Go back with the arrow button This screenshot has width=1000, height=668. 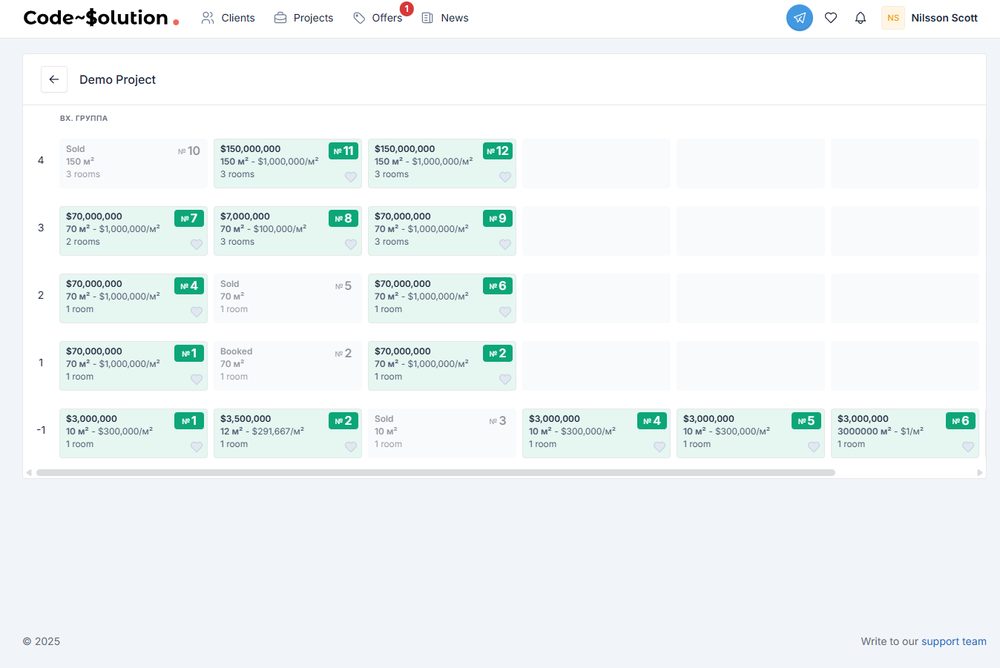pos(54,79)
